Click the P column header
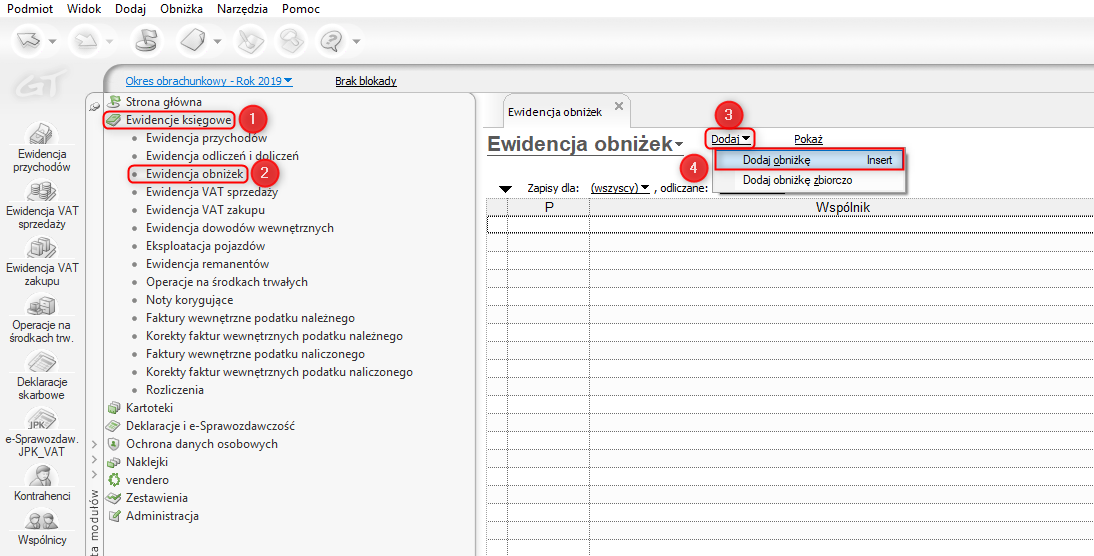The image size is (1094, 556). click(x=548, y=207)
